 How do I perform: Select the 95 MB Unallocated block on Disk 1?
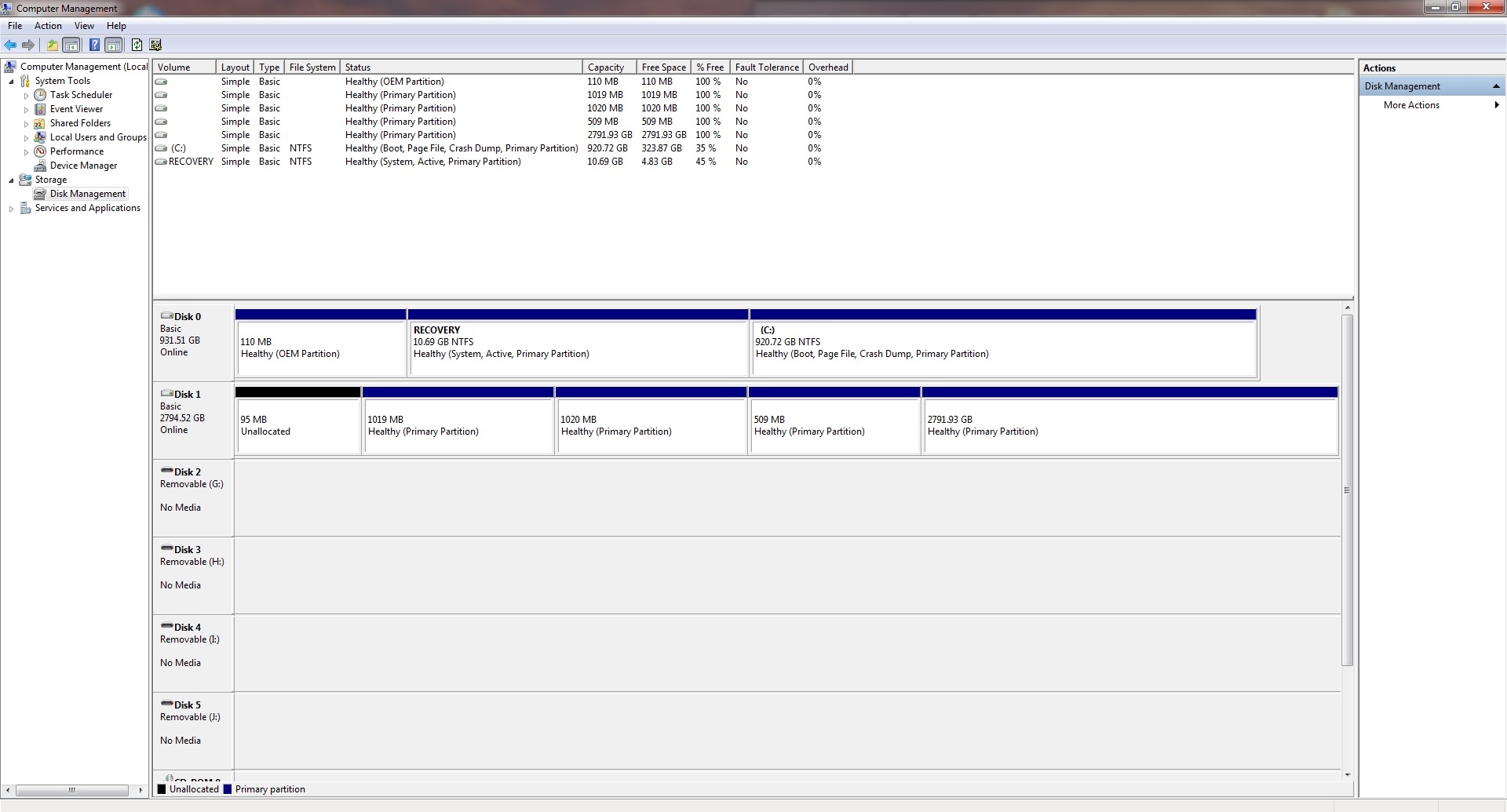coord(298,421)
